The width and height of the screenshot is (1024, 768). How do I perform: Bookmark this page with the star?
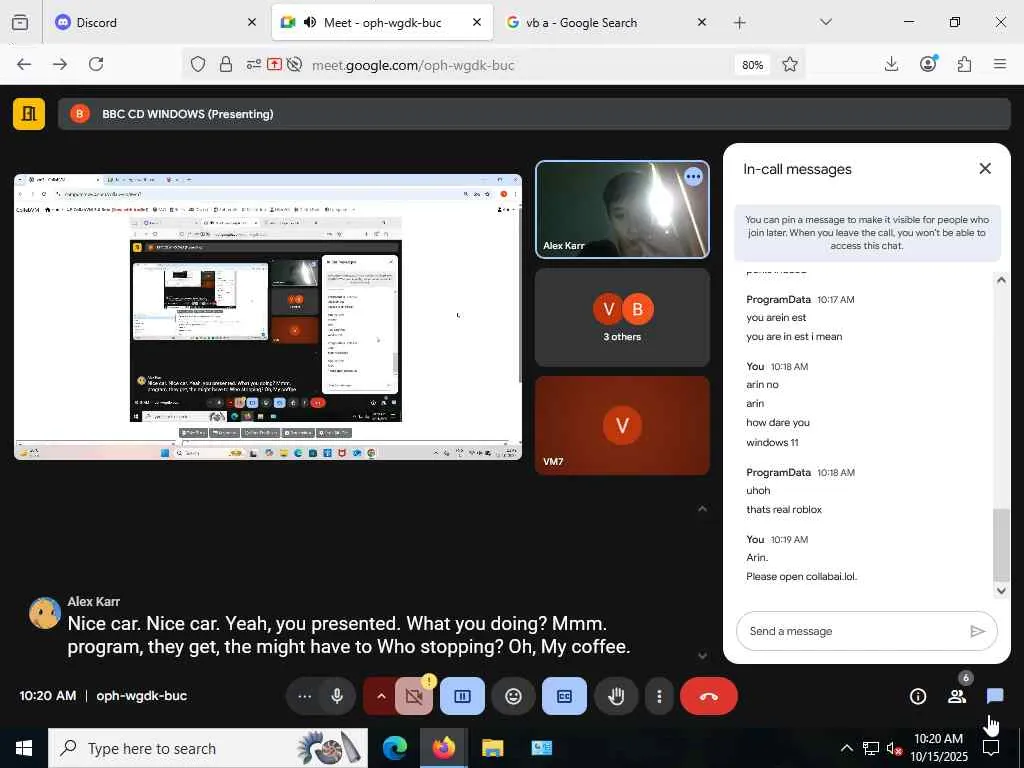coord(790,64)
